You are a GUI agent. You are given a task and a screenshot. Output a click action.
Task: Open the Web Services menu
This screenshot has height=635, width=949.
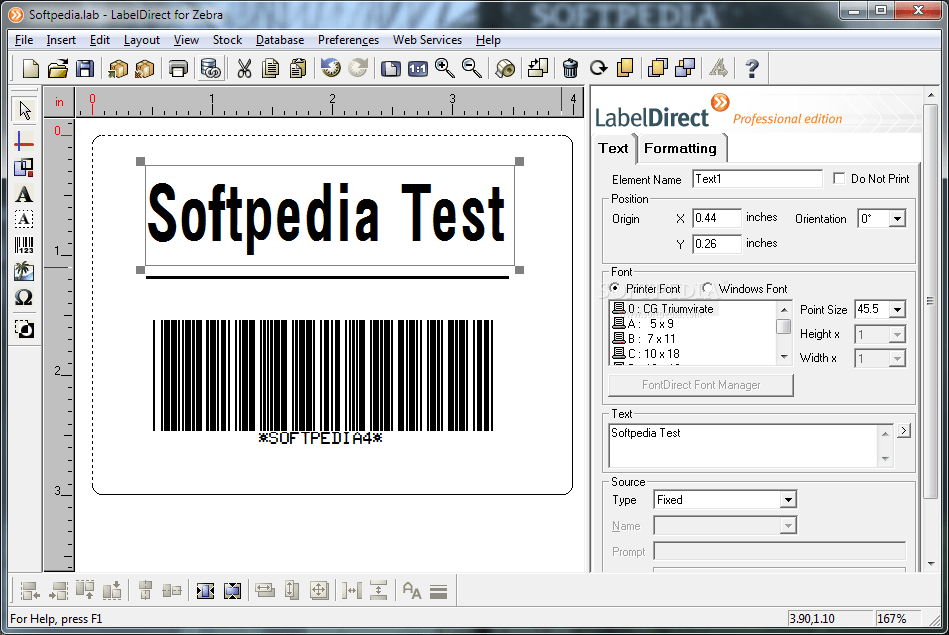tap(427, 40)
